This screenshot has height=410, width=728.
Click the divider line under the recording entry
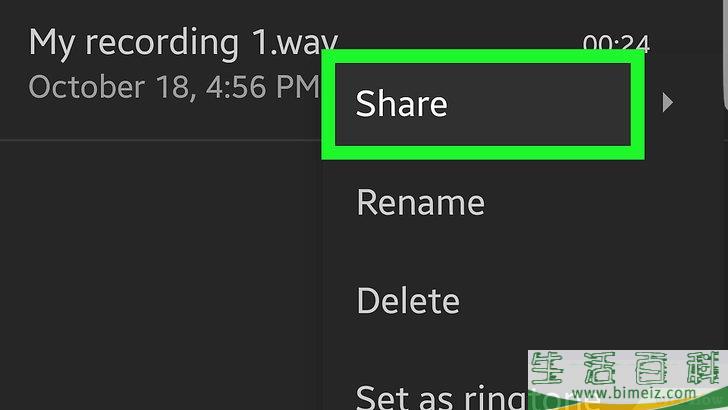click(x=160, y=139)
